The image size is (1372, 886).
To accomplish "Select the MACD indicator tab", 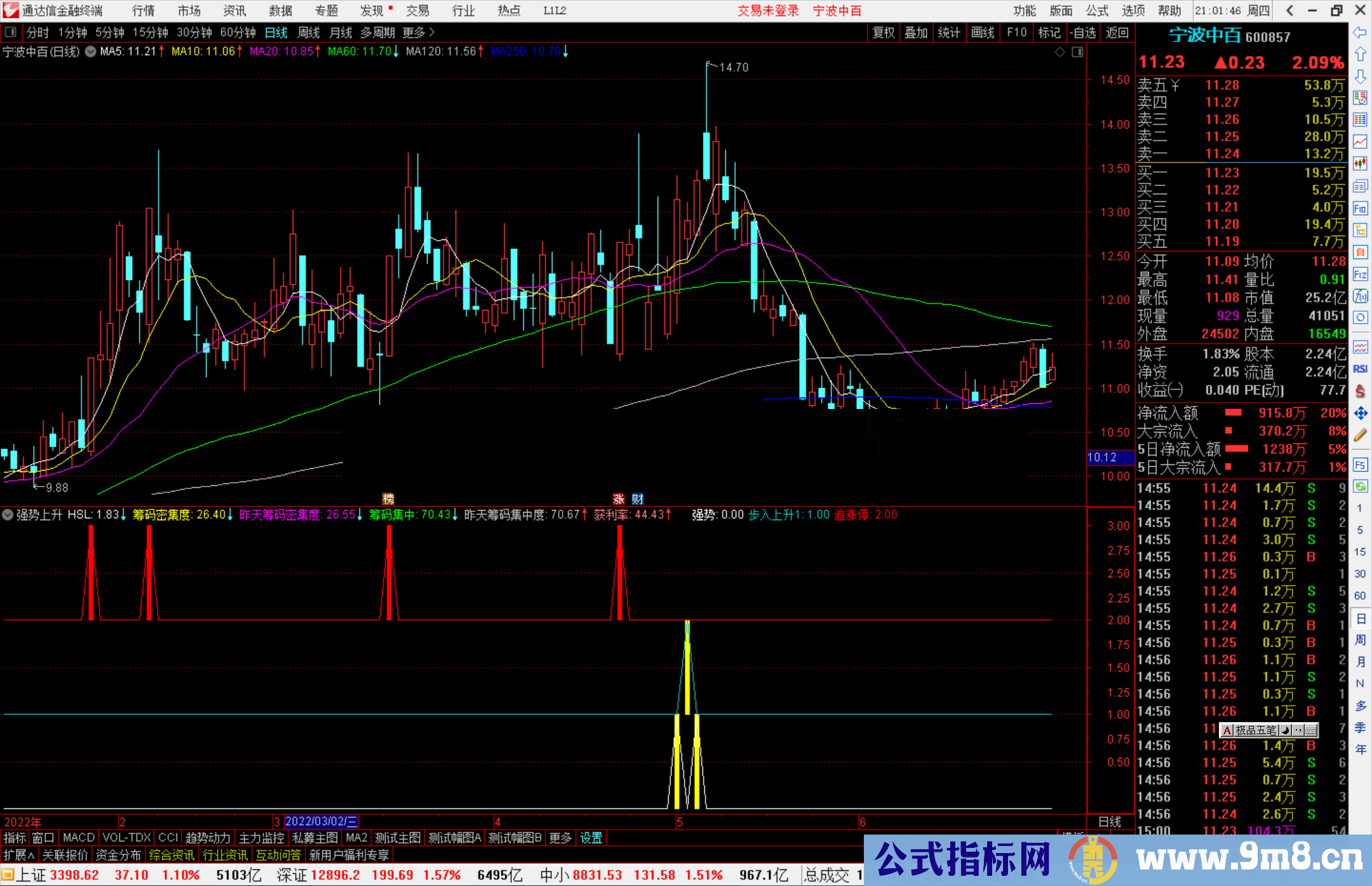I will pyautogui.click(x=78, y=838).
